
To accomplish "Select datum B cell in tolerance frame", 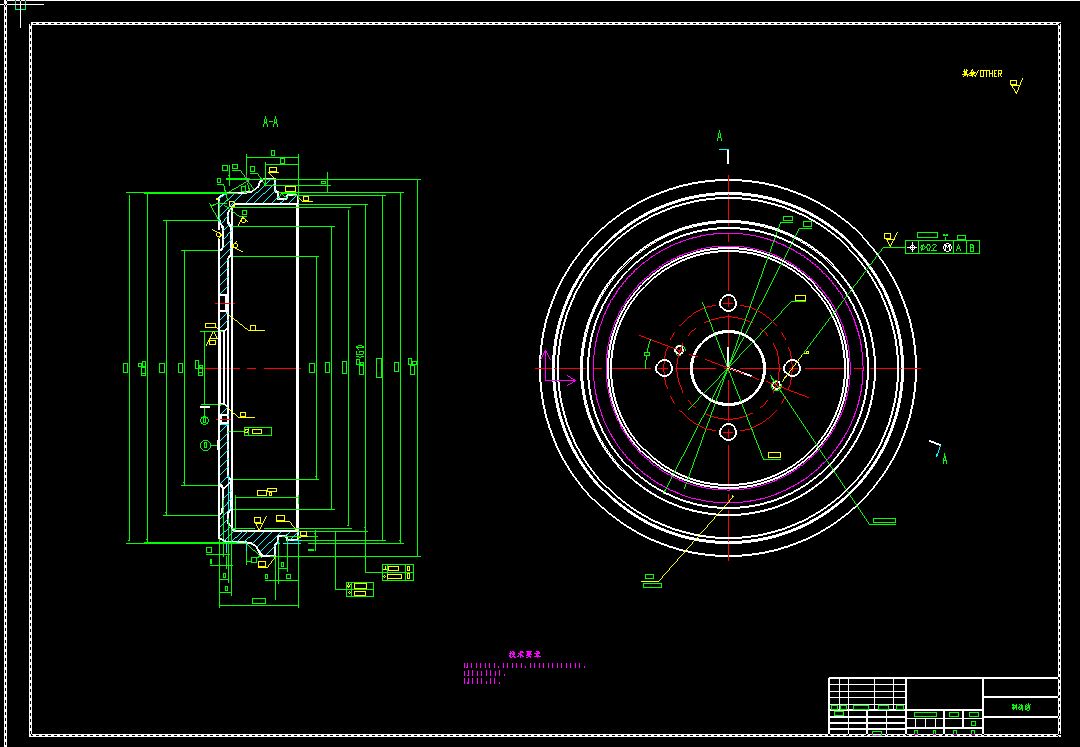I will tap(973, 248).
